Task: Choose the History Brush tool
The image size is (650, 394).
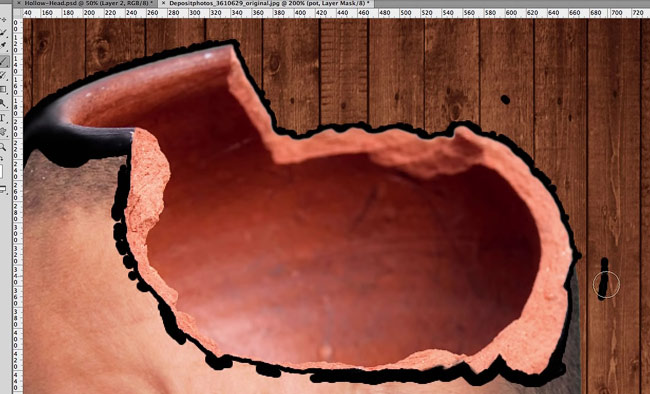Action: (3, 75)
